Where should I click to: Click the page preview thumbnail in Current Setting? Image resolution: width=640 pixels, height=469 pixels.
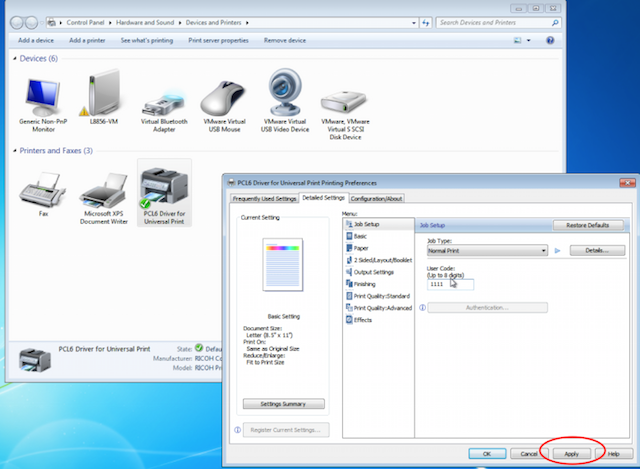283,265
